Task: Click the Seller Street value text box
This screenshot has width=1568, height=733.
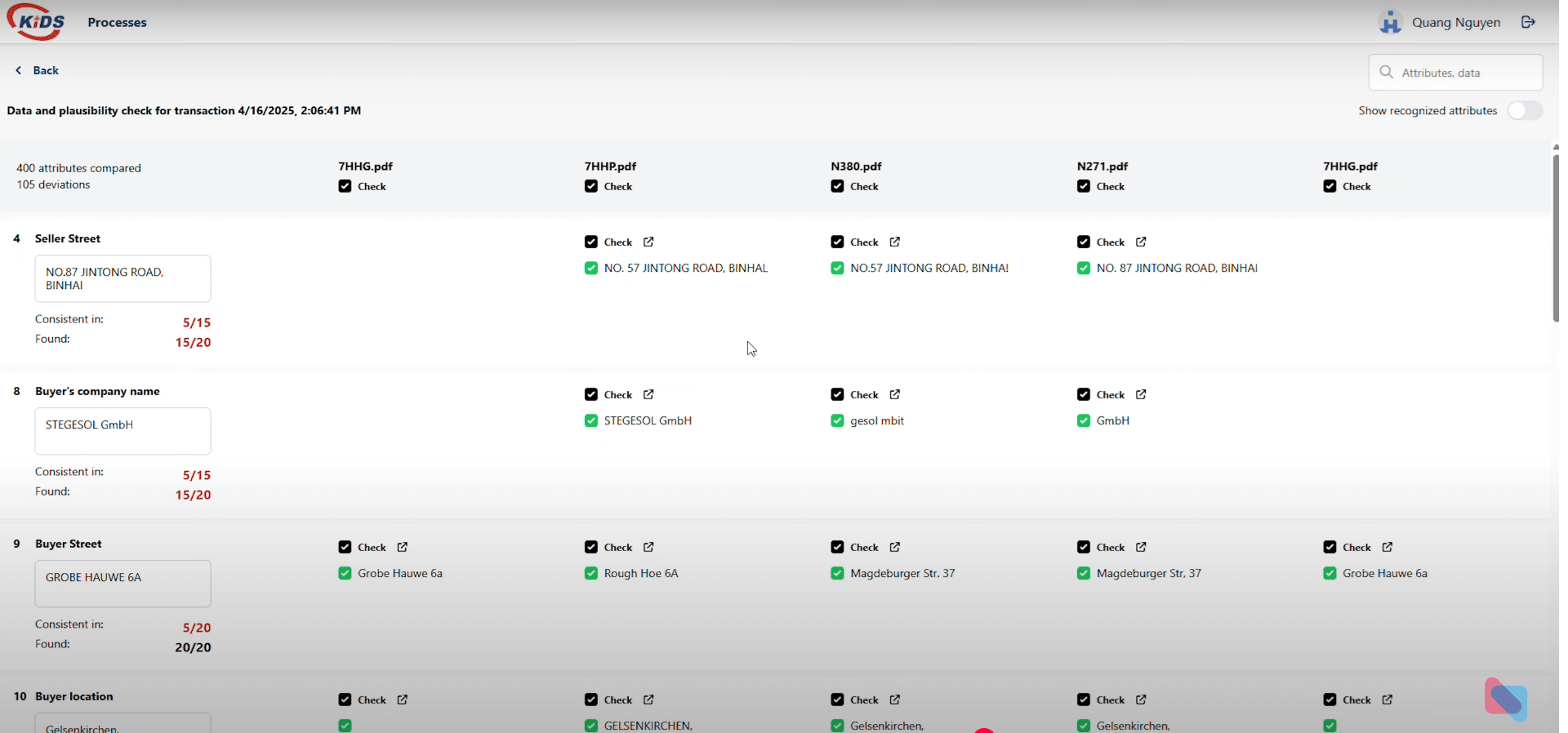Action: coord(122,278)
